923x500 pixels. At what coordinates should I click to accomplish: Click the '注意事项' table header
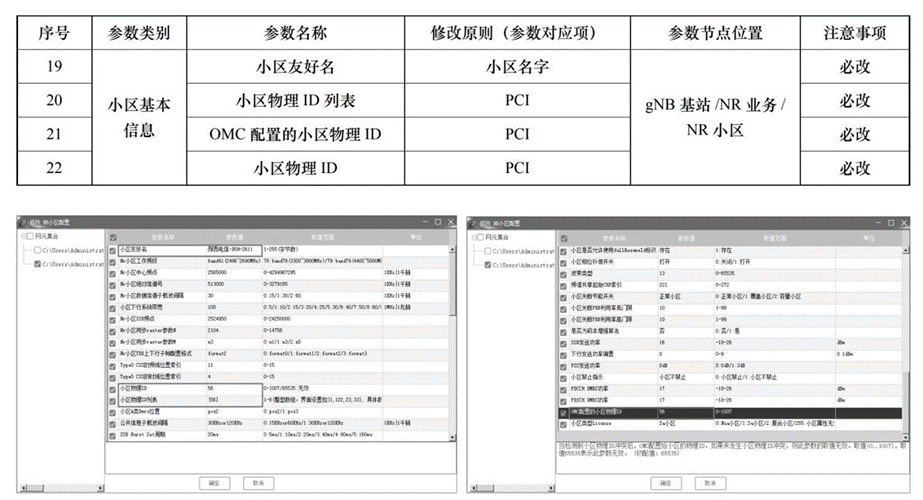(855, 33)
